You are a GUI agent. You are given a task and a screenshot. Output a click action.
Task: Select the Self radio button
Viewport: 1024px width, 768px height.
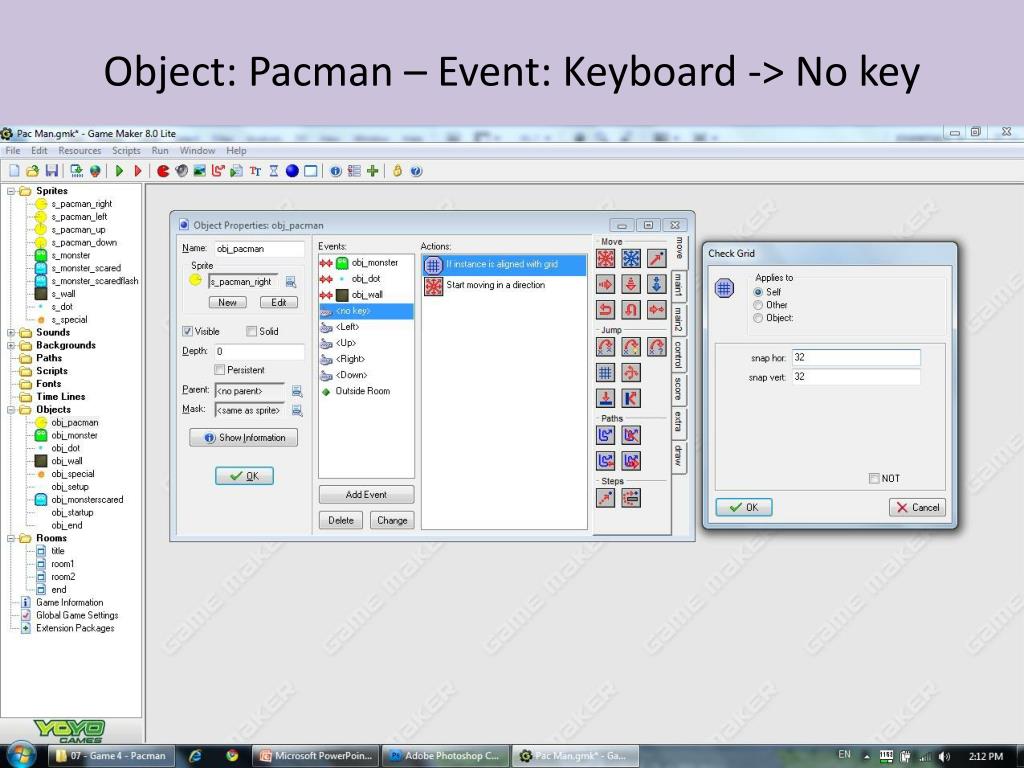pos(758,292)
